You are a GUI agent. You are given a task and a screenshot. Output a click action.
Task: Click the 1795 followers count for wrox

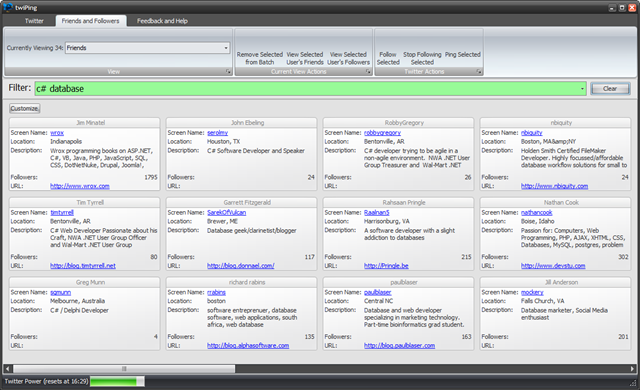click(151, 177)
